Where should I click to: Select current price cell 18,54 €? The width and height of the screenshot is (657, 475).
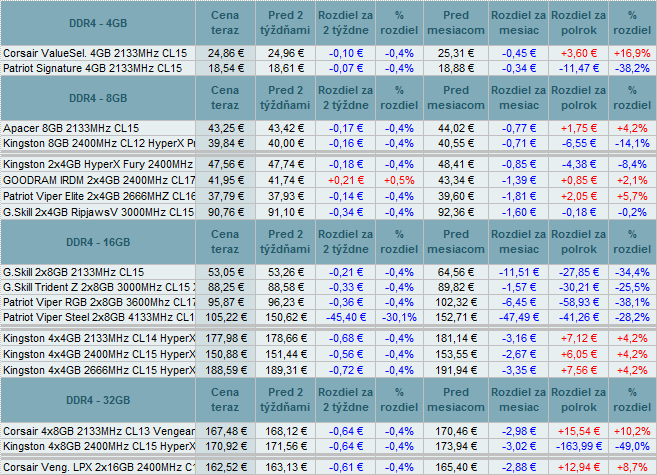tap(225, 68)
